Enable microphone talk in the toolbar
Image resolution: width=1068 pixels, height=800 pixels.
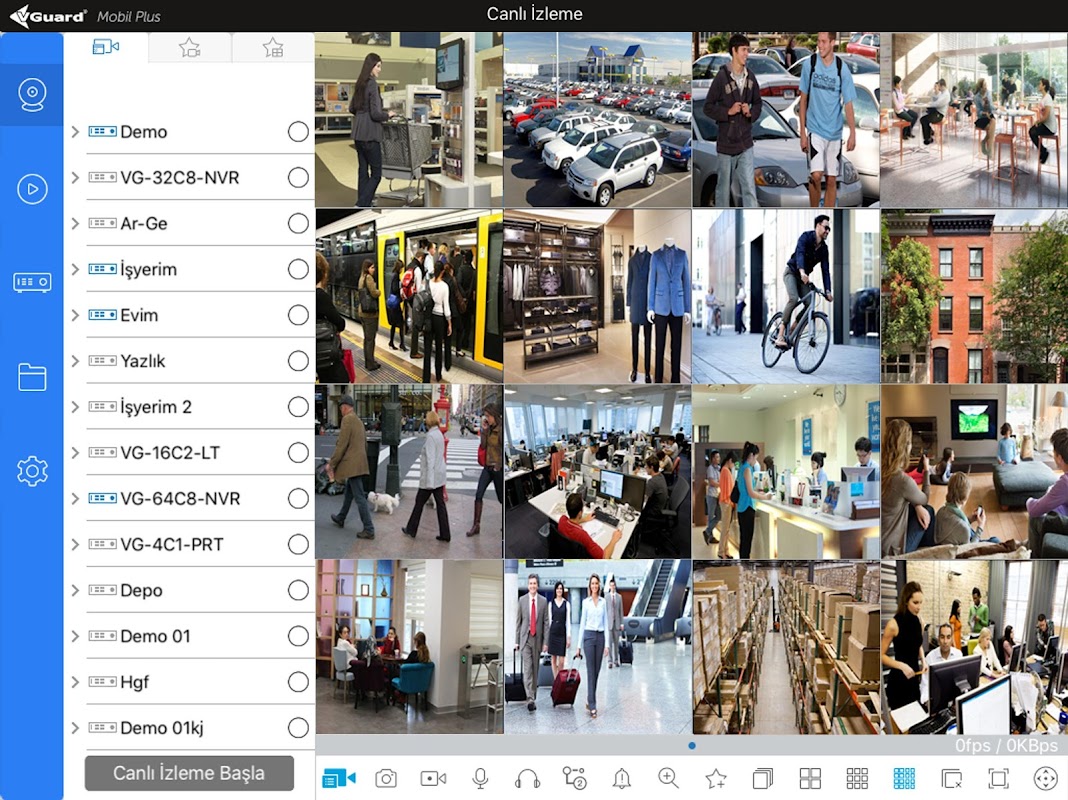pyautogui.click(x=480, y=778)
